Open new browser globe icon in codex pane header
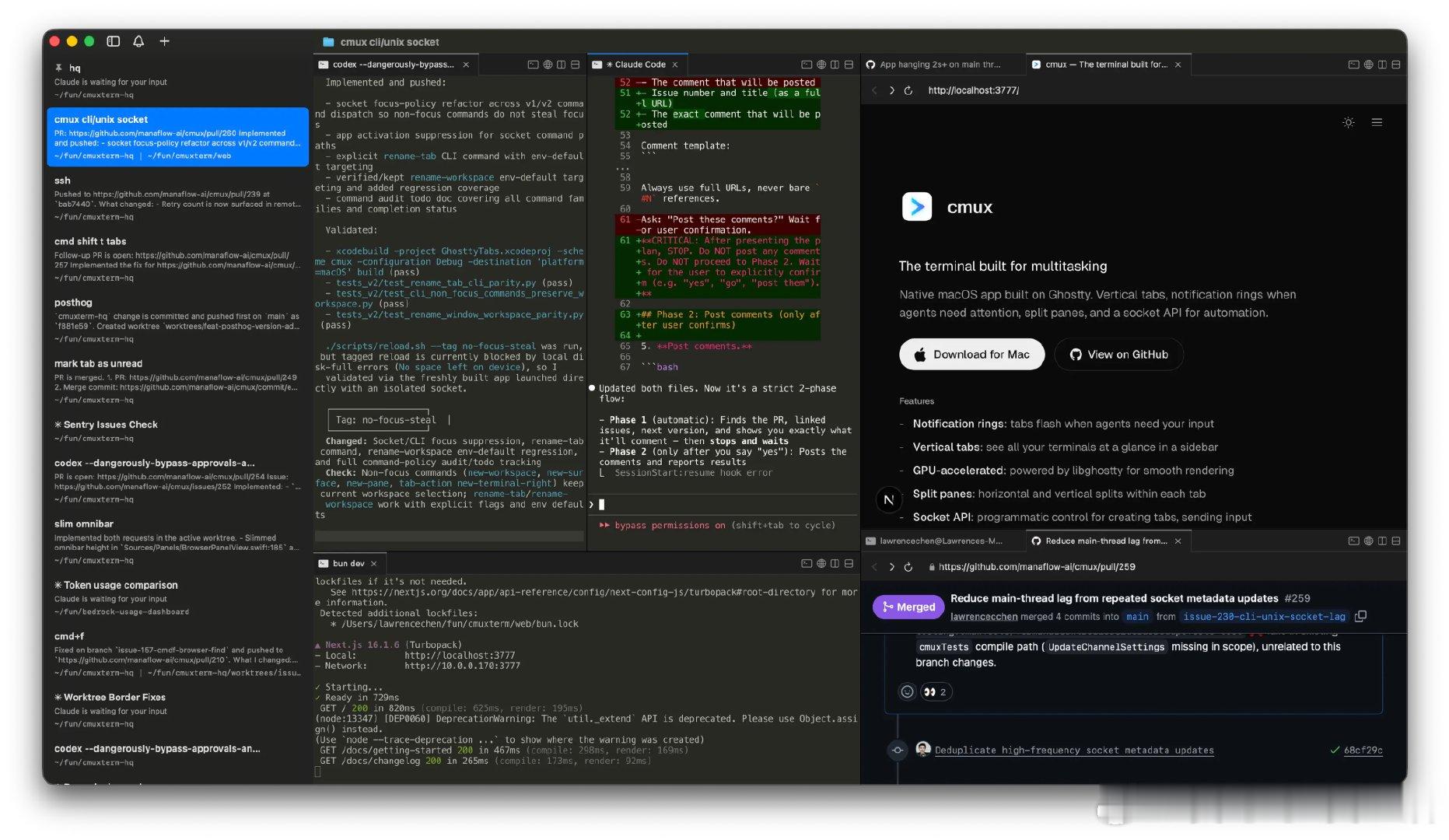Screen dimensions: 1449x840 (548, 65)
